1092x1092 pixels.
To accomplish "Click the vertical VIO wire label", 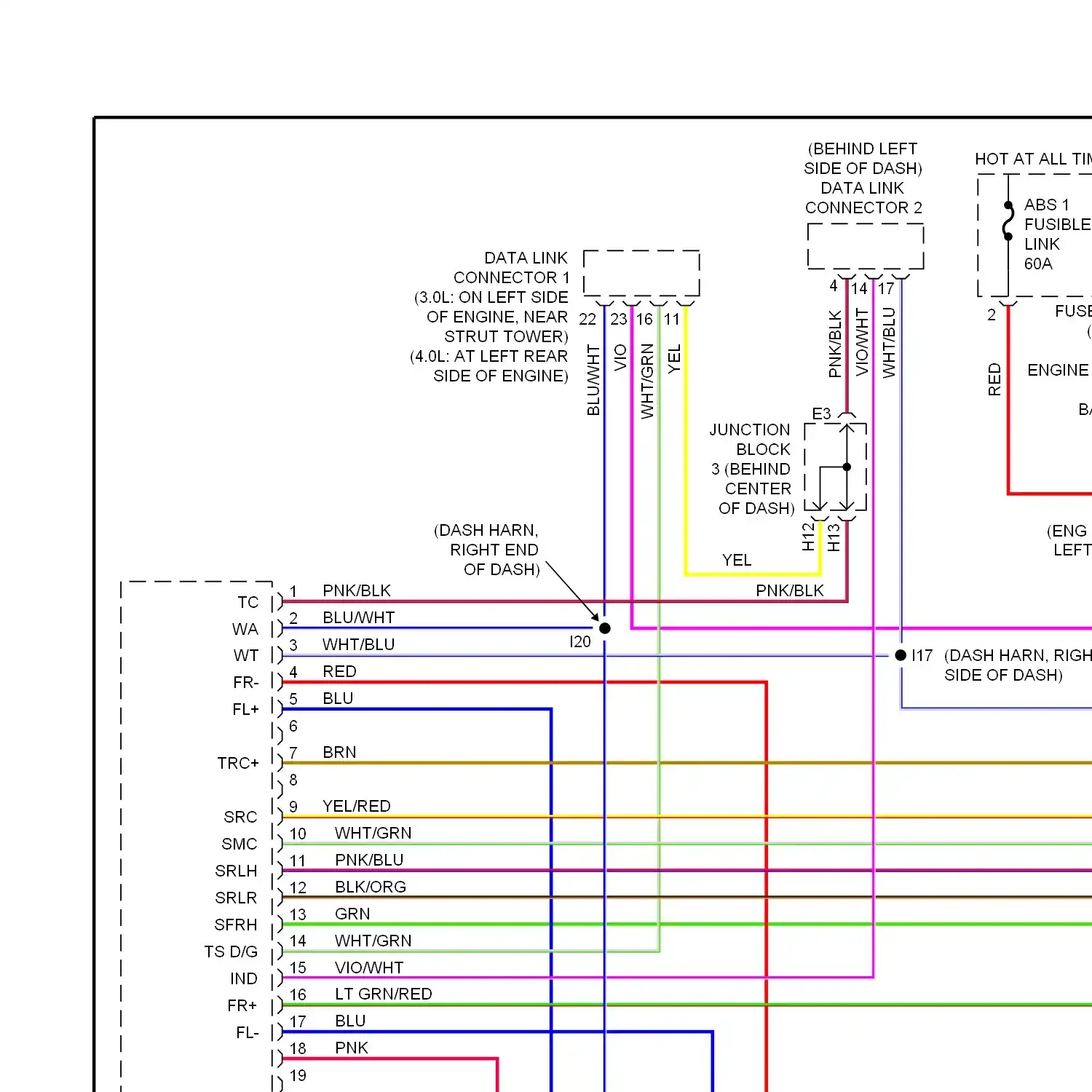I will pyautogui.click(x=620, y=358).
